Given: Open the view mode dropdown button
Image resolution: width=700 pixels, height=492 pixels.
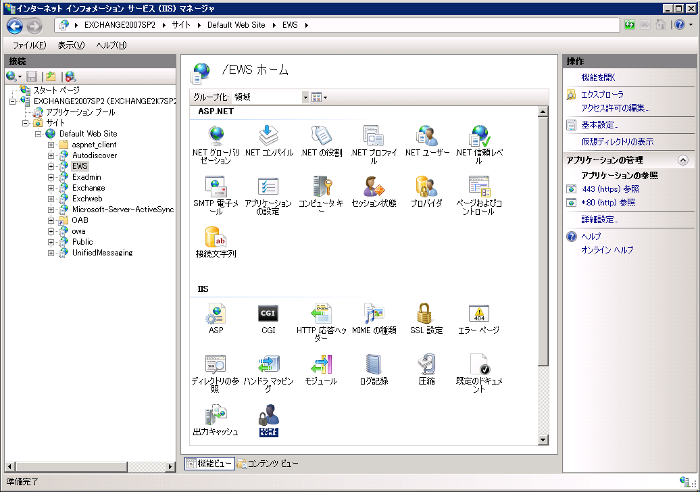Looking at the screenshot, I should (x=319, y=97).
